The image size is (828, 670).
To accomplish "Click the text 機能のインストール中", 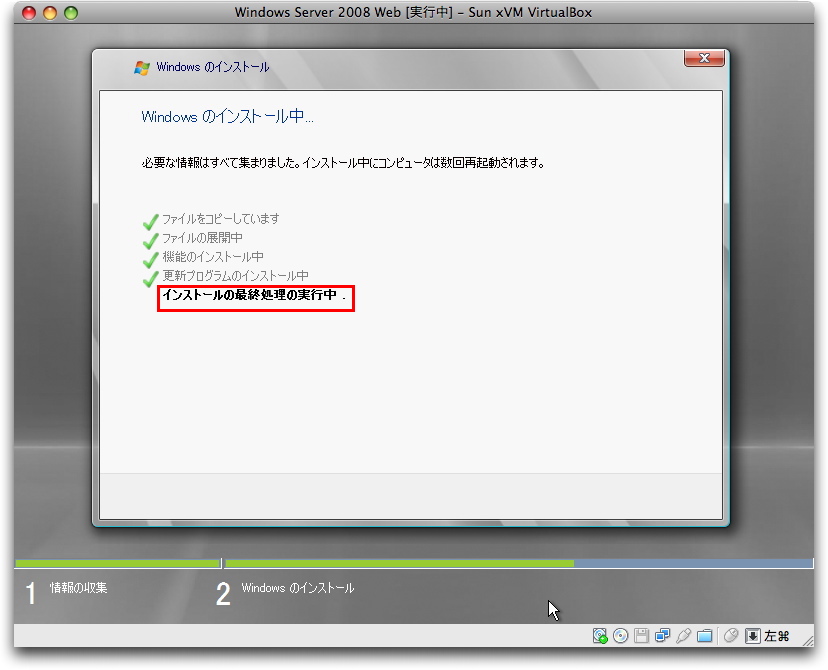I will click(x=213, y=257).
